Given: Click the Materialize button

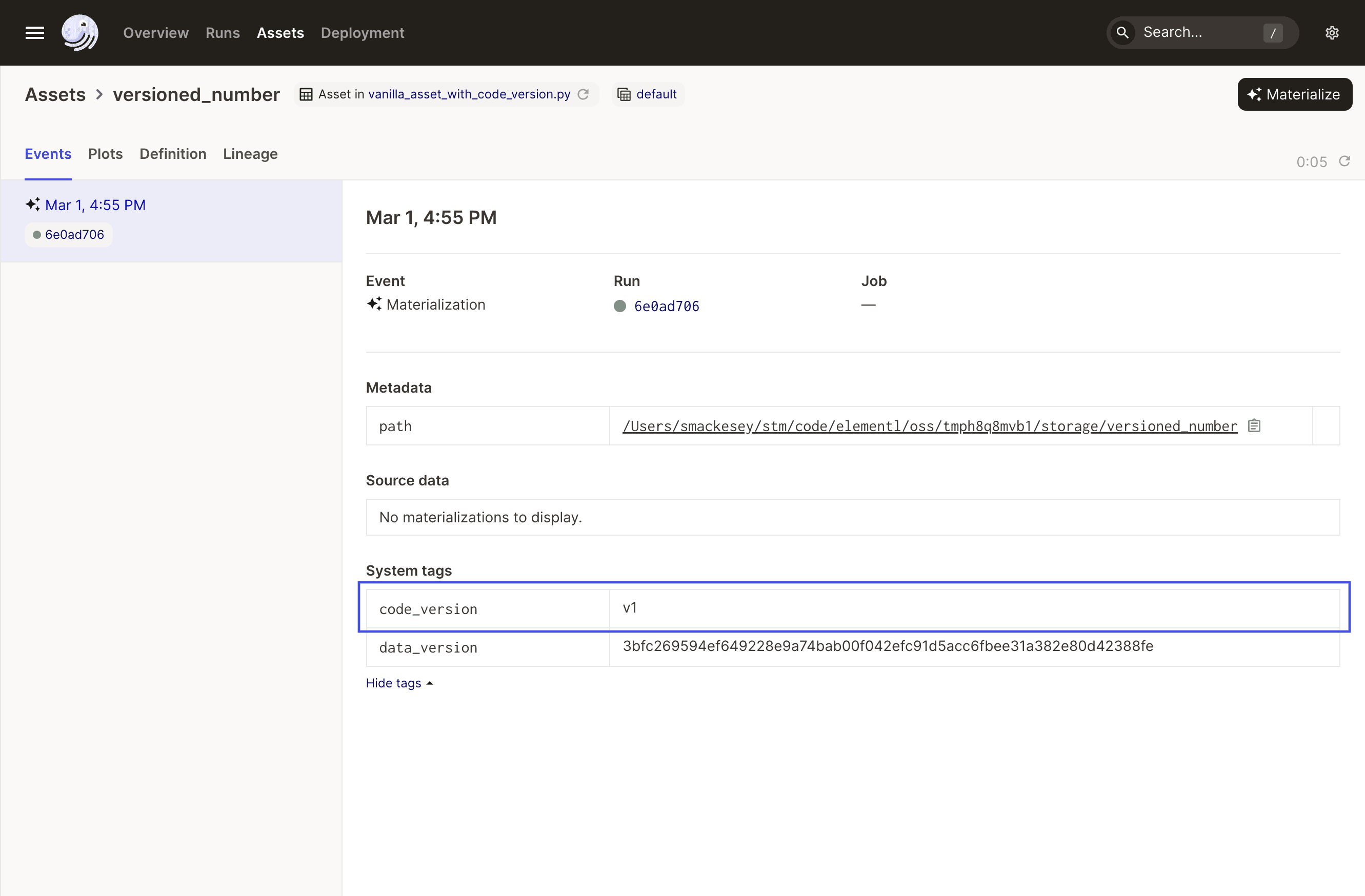Looking at the screenshot, I should pos(1294,94).
